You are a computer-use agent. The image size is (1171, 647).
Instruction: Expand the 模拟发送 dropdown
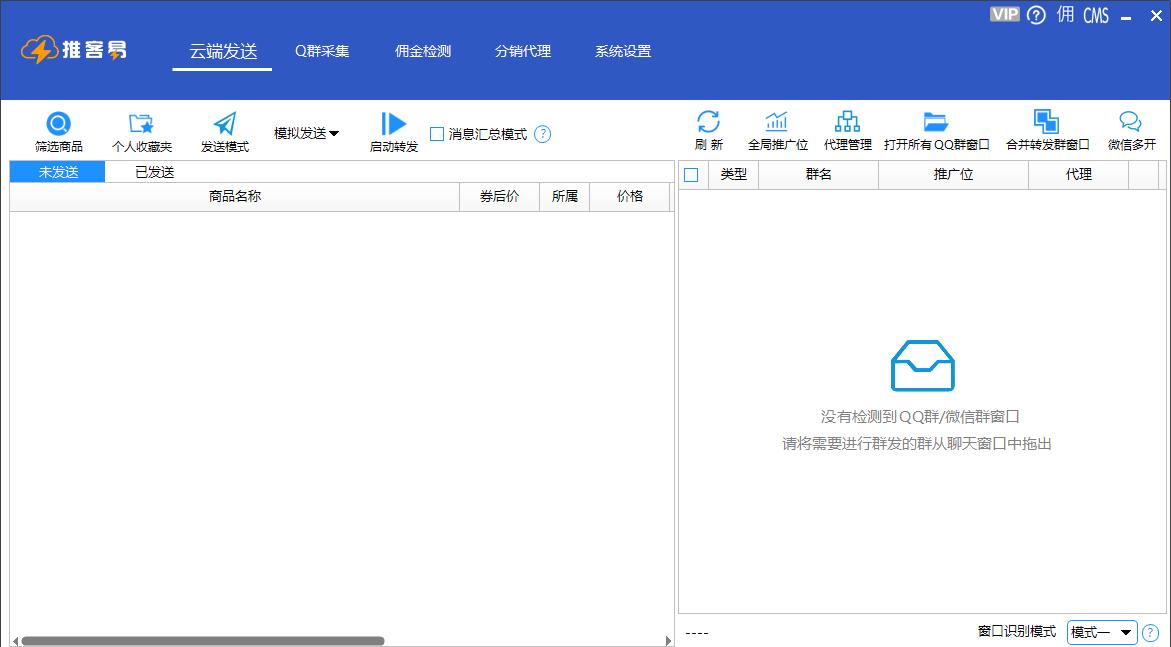point(306,133)
